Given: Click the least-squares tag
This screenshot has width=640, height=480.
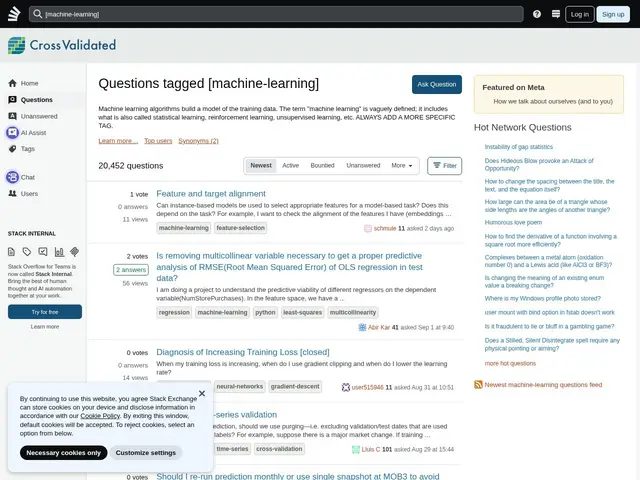Looking at the screenshot, I should click(302, 312).
